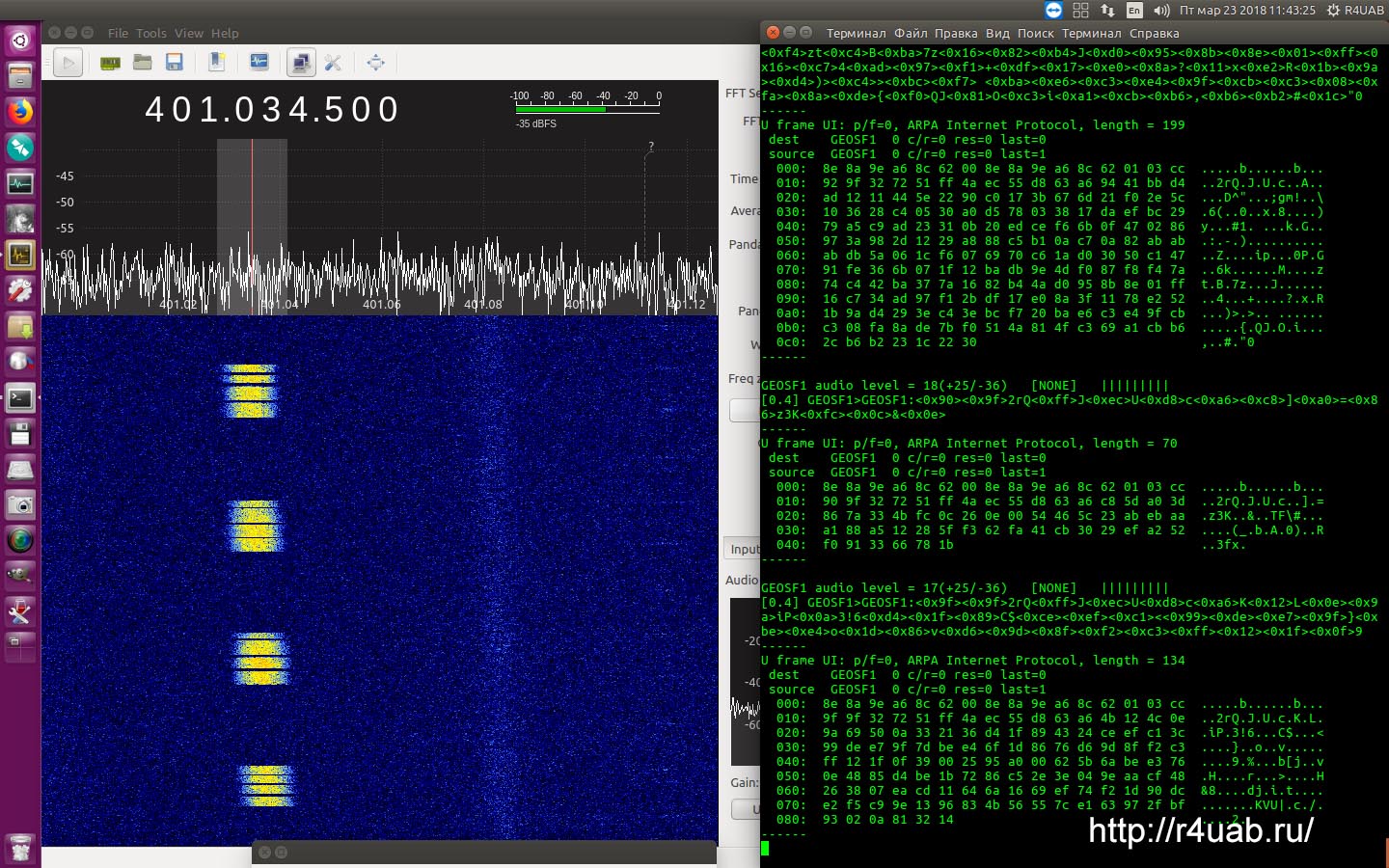Open remote control settings wrench icon
The width and height of the screenshot is (1389, 868).
334,63
